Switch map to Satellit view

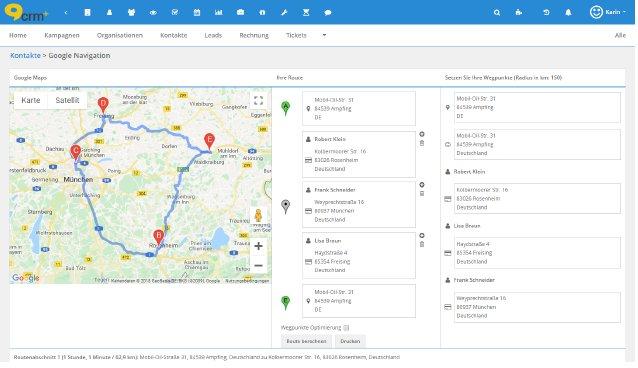pyautogui.click(x=67, y=100)
